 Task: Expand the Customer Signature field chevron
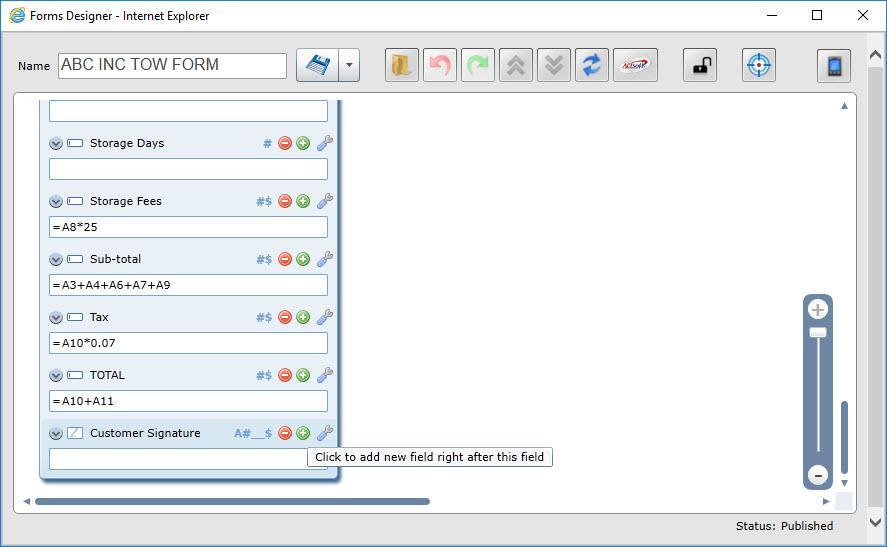click(x=56, y=433)
